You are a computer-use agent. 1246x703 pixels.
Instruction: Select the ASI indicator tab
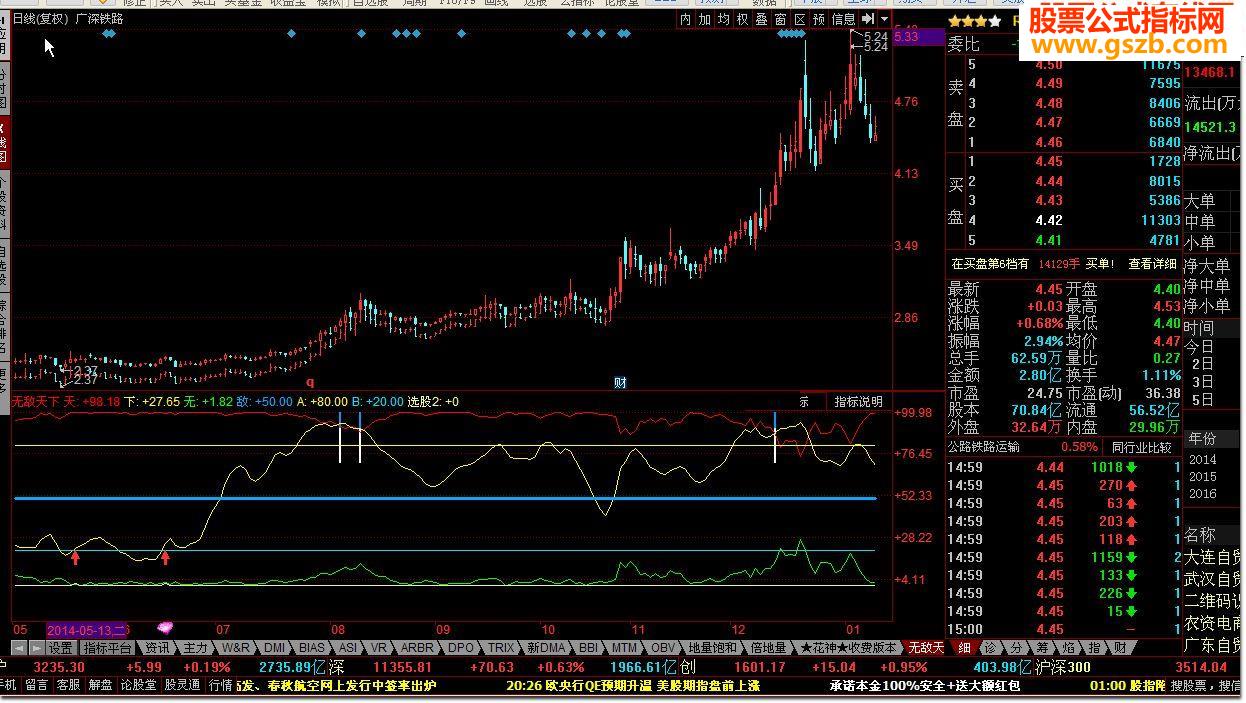click(x=348, y=648)
